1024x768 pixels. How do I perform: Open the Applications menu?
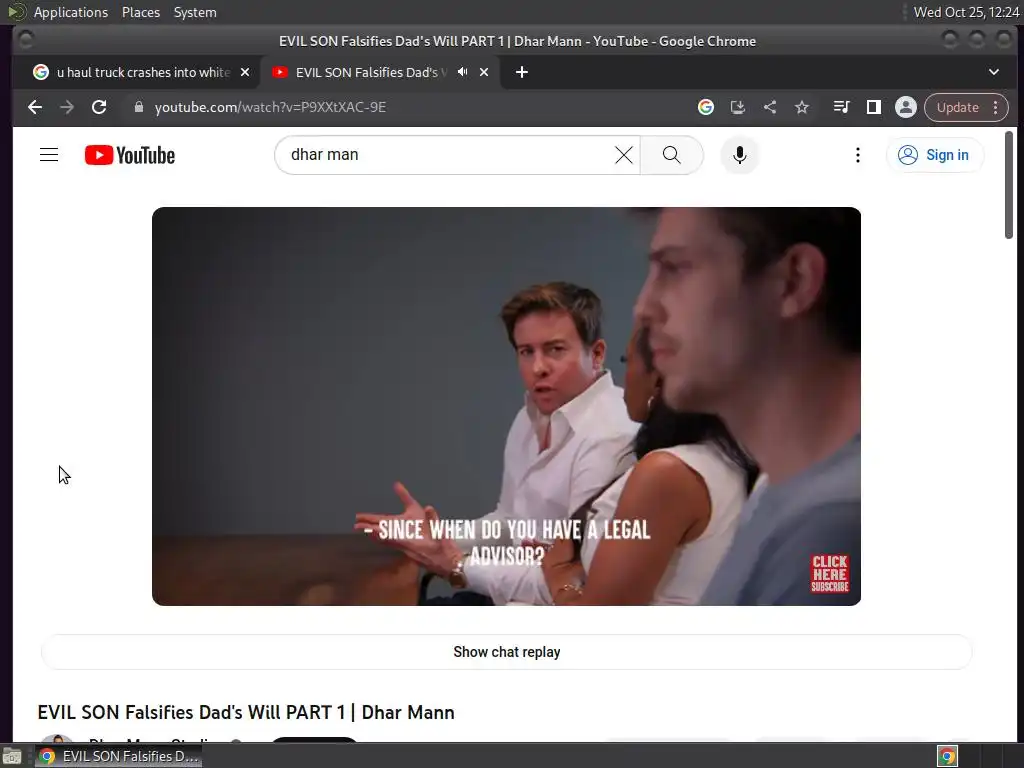click(x=71, y=12)
